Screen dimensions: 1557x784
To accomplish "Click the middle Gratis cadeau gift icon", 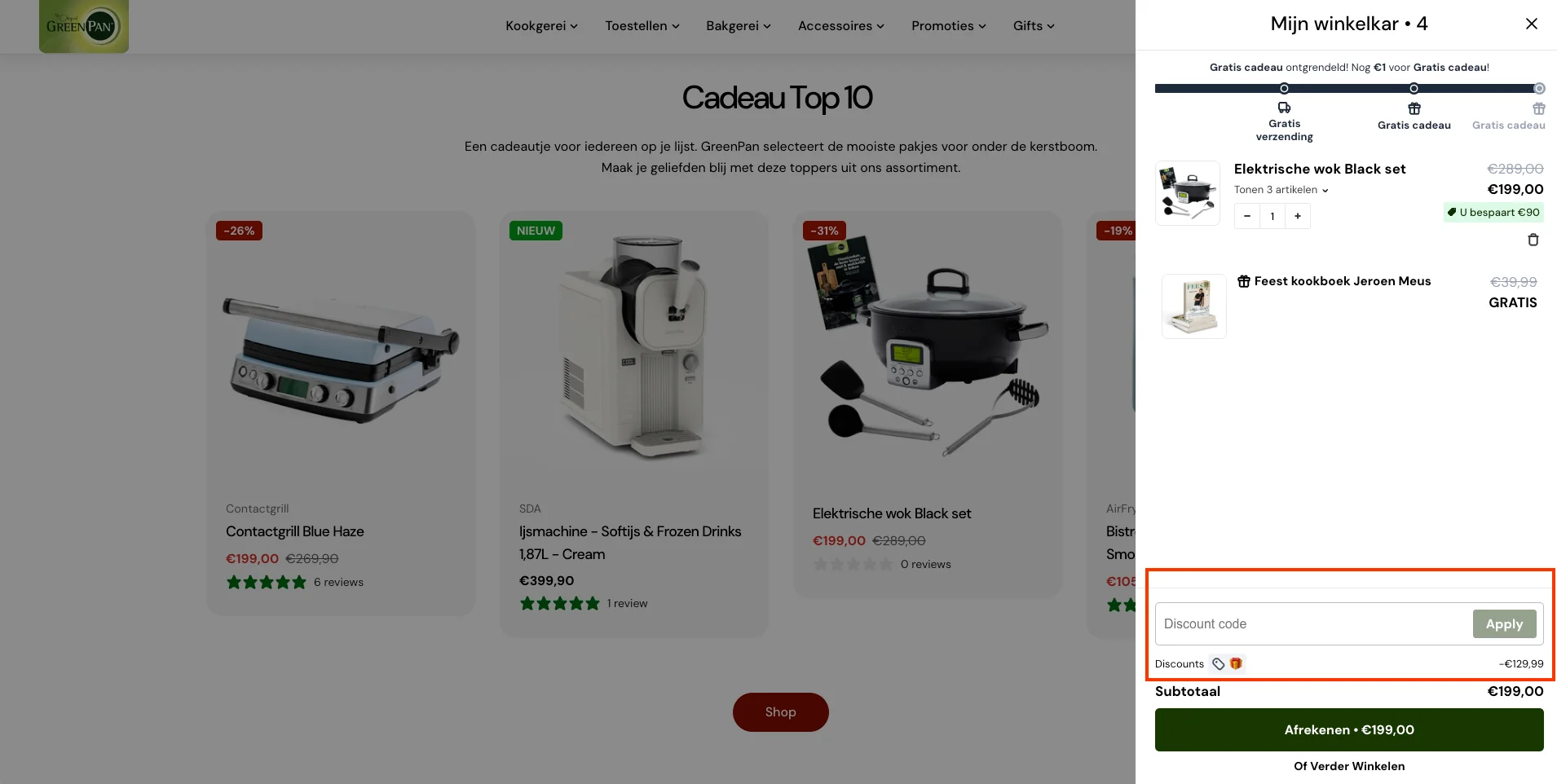I will coord(1414,108).
